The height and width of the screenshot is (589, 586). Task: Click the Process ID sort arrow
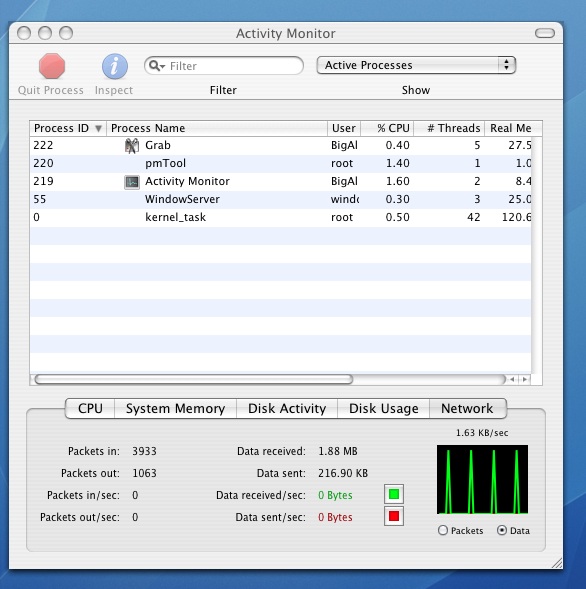(x=98, y=128)
